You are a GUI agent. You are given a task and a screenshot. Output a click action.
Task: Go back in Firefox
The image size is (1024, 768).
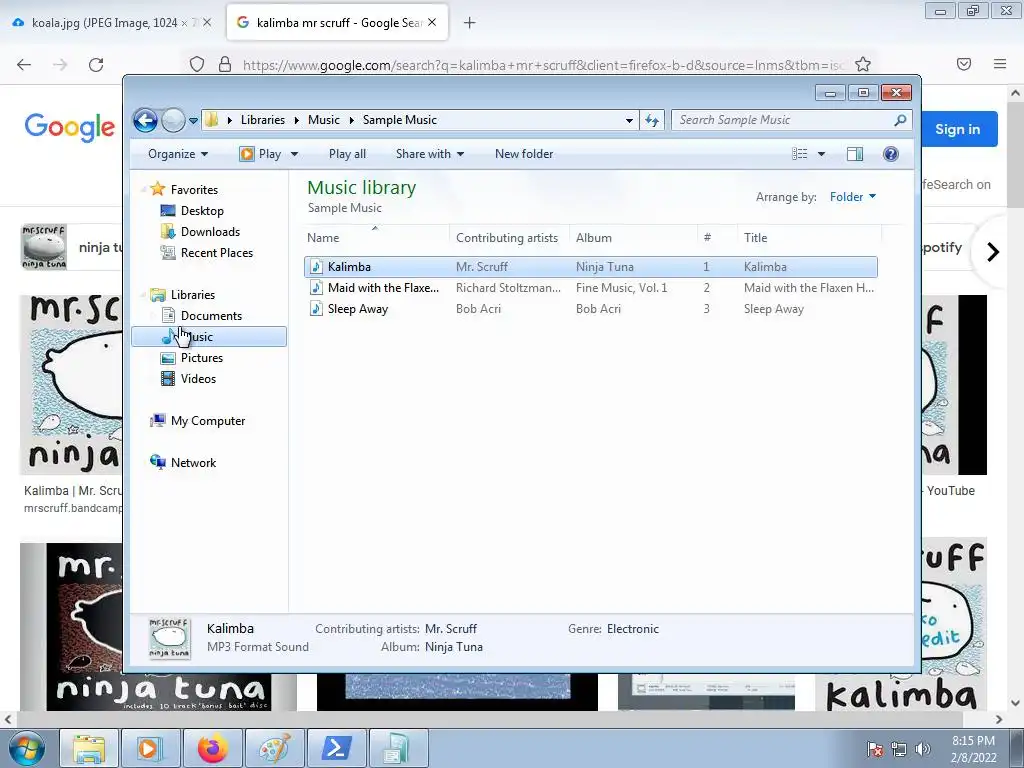click(x=24, y=65)
